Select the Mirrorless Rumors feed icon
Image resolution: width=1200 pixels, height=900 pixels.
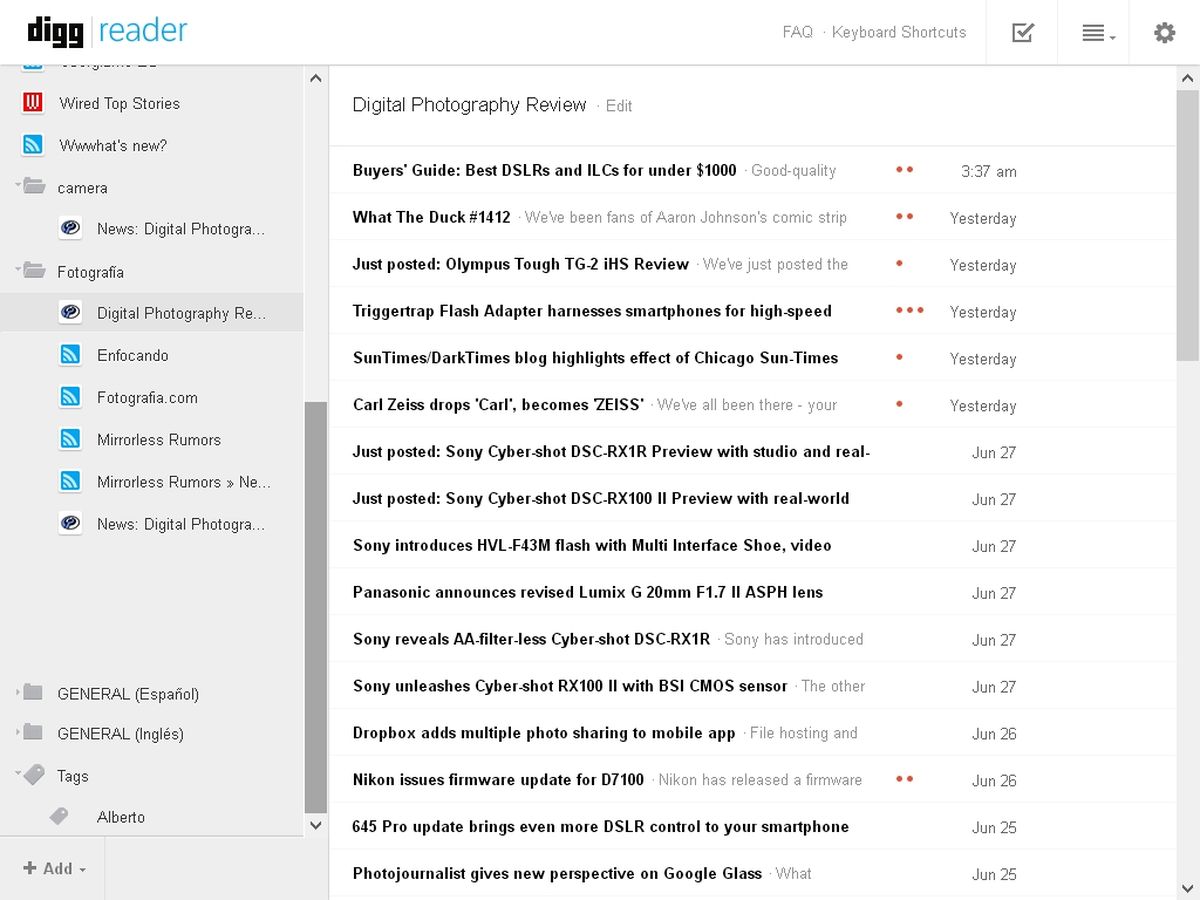pyautogui.click(x=70, y=439)
